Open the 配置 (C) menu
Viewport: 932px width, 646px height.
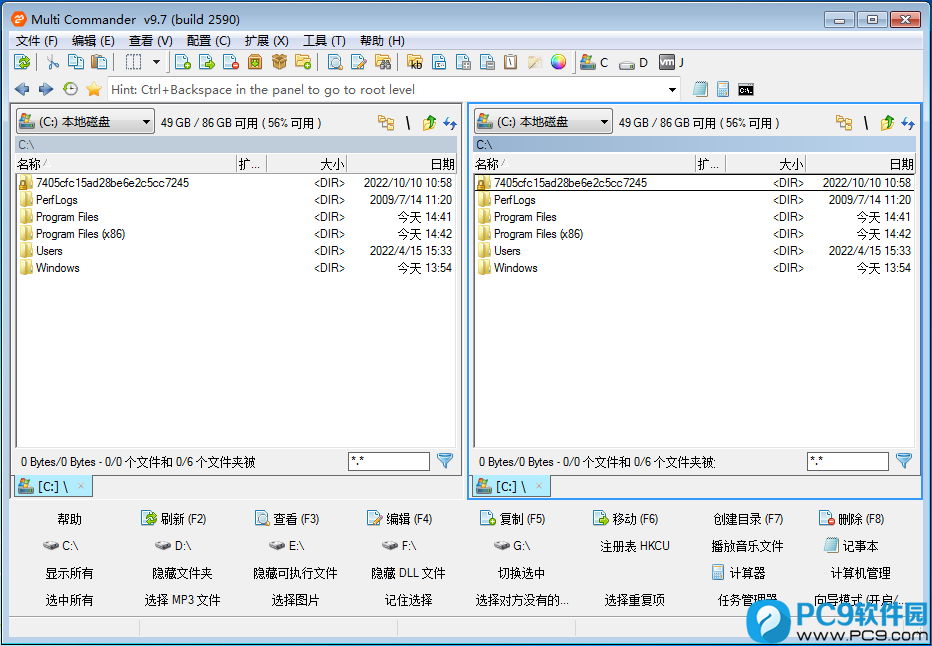click(x=209, y=40)
